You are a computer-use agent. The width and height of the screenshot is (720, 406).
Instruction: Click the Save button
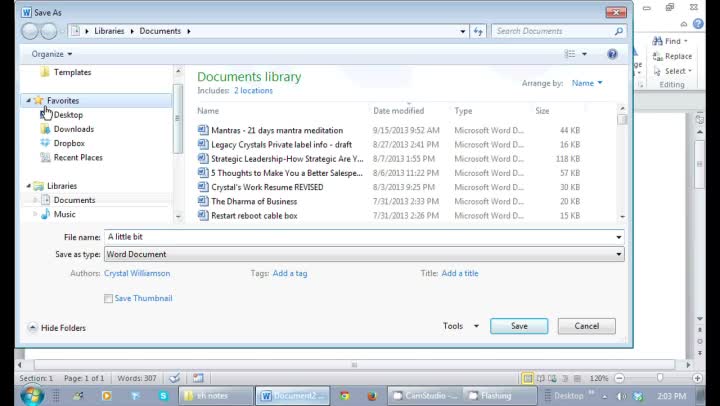tap(519, 326)
